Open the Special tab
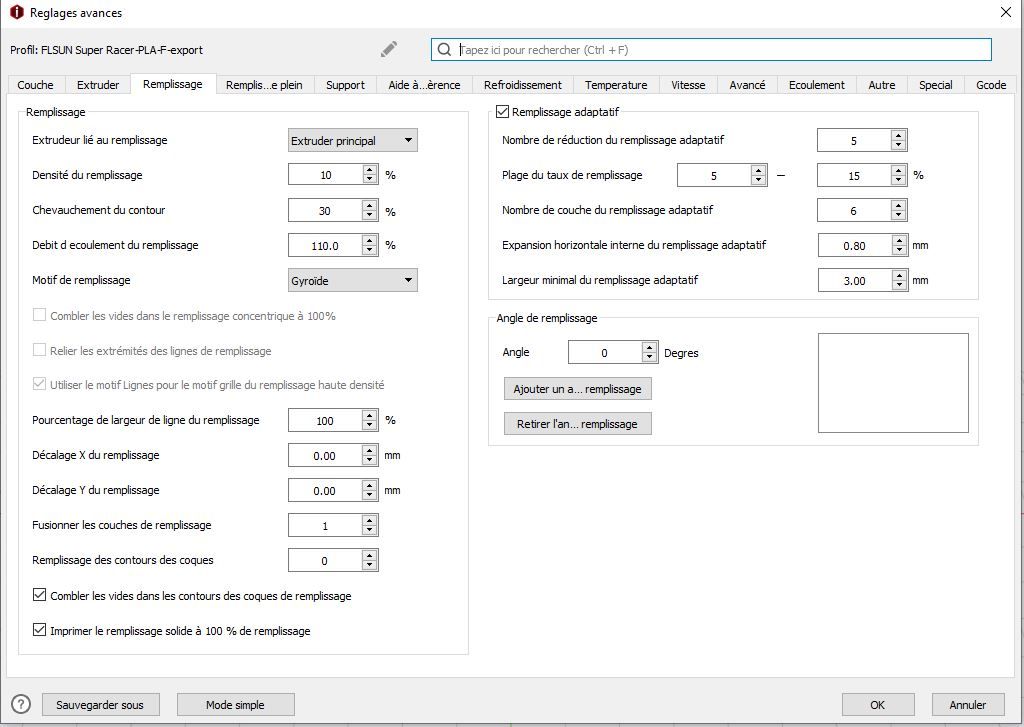 pyautogui.click(x=935, y=85)
